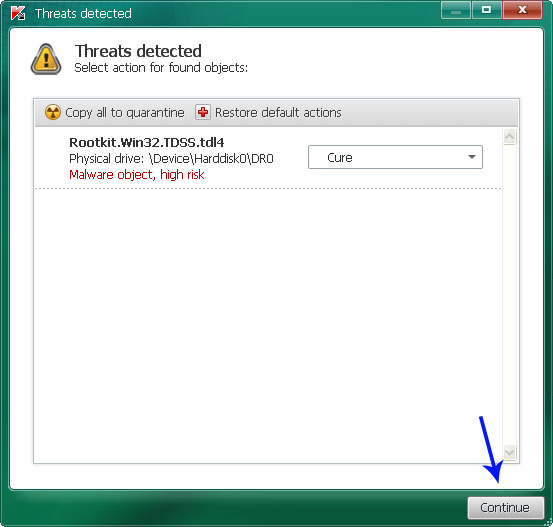
Task: Click the Copy all to quarantine radiation icon
Action: pyautogui.click(x=53, y=112)
